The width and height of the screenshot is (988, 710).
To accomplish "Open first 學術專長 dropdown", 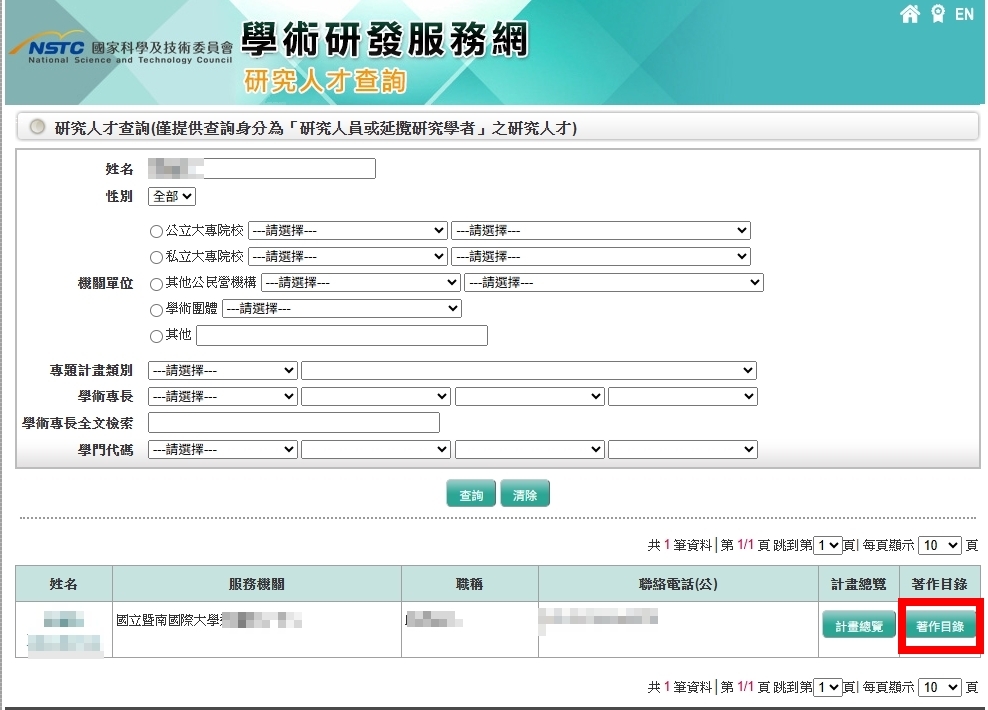I will pos(222,396).
